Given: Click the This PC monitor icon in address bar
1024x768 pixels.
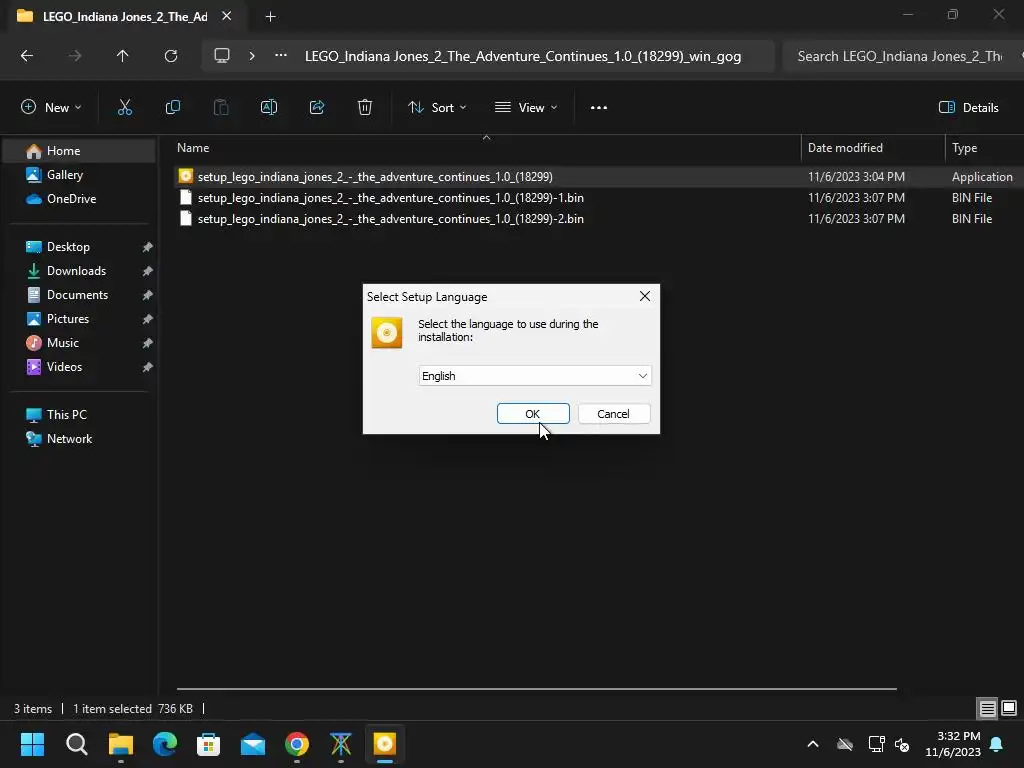Looking at the screenshot, I should pyautogui.click(x=222, y=56).
